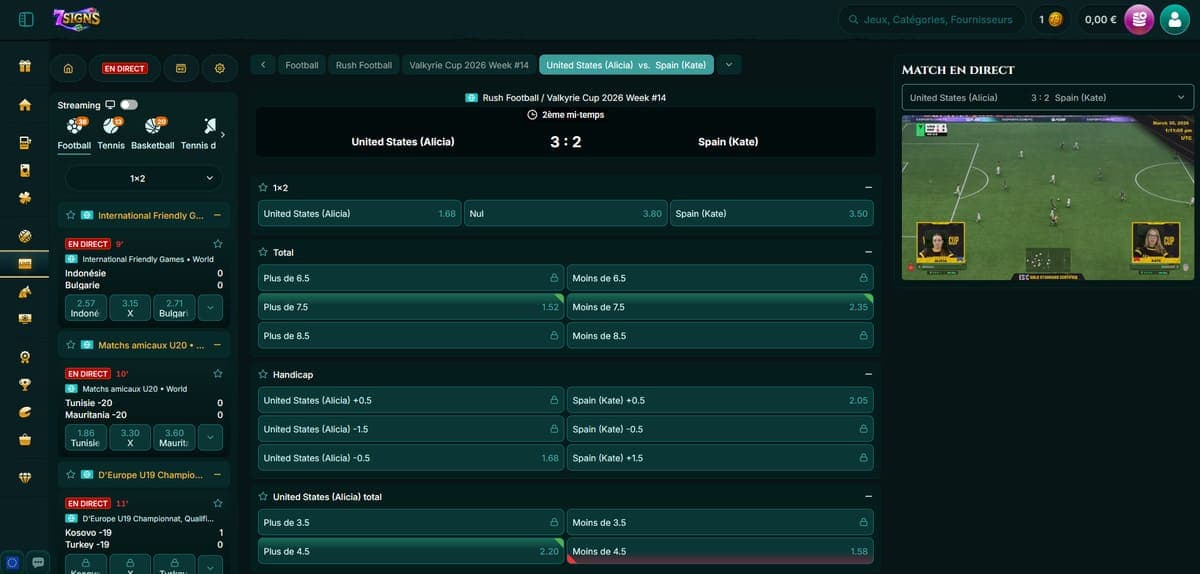
Task: Select Plus de 7.5 odds 1.52
Action: [410, 307]
